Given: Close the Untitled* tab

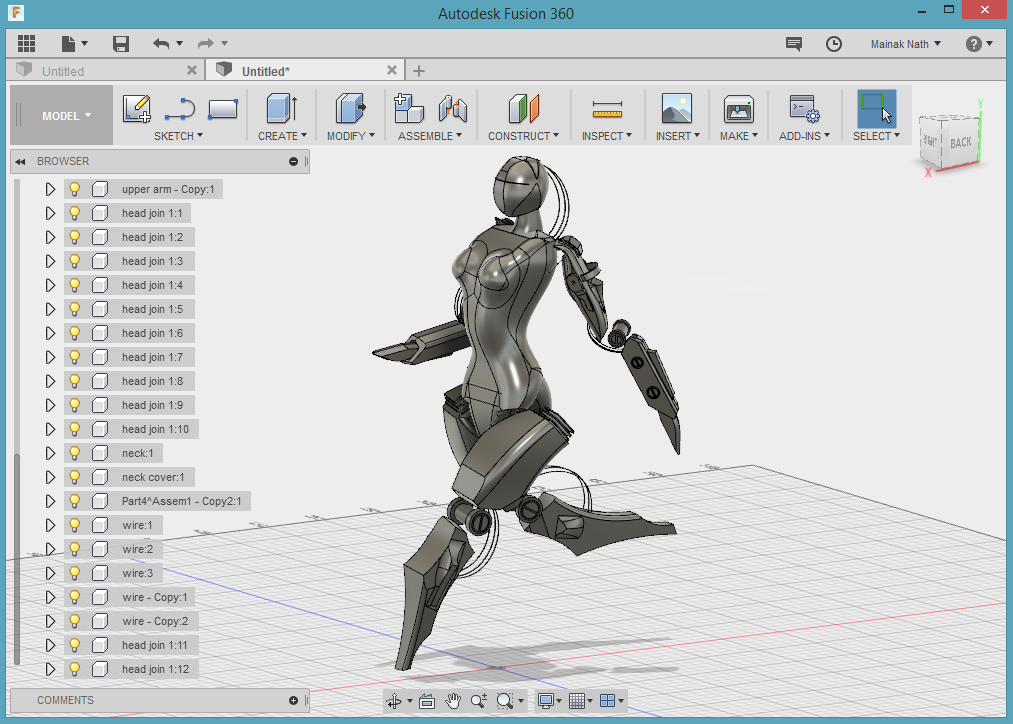Looking at the screenshot, I should (x=392, y=70).
